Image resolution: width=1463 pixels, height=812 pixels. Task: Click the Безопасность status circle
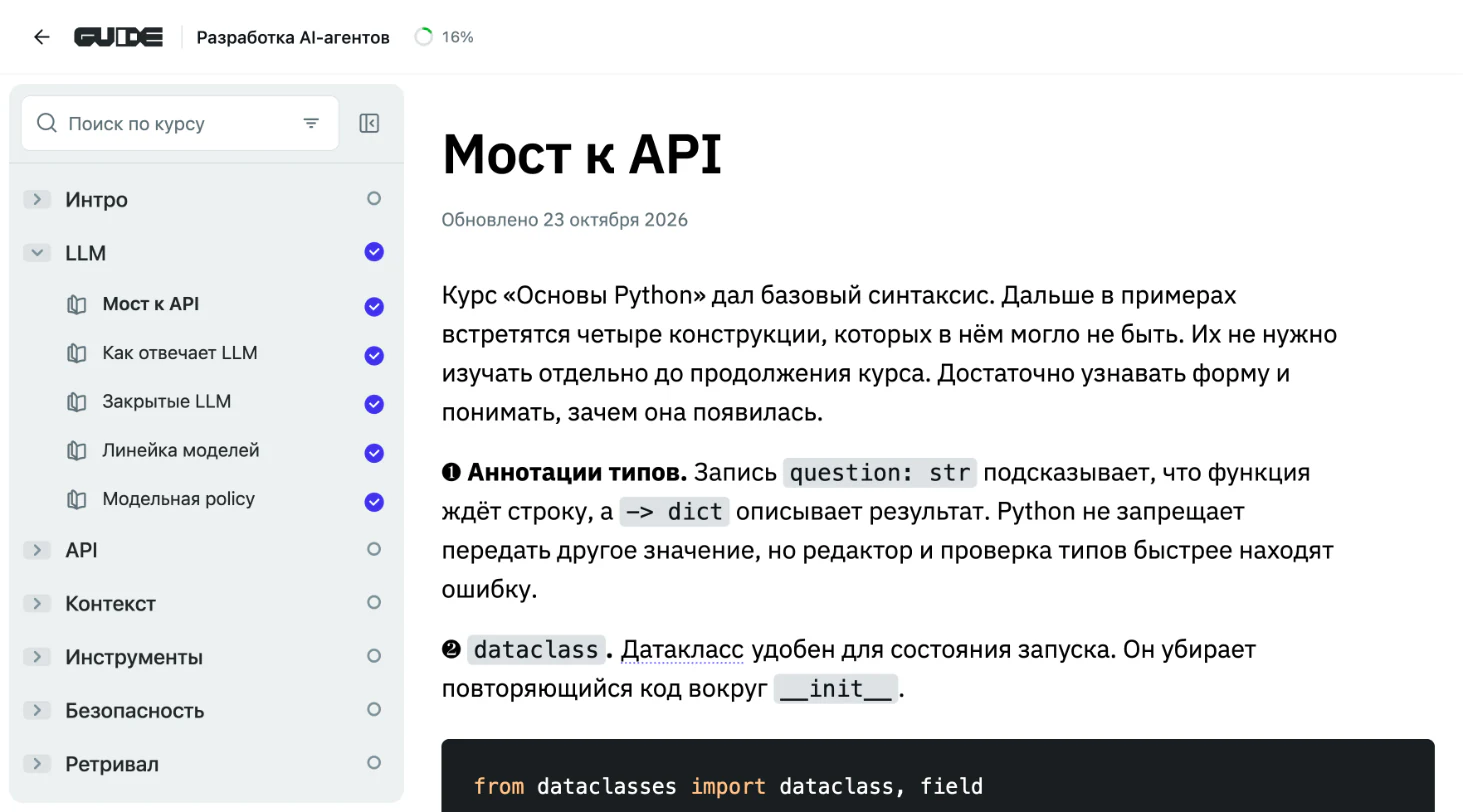point(374,709)
